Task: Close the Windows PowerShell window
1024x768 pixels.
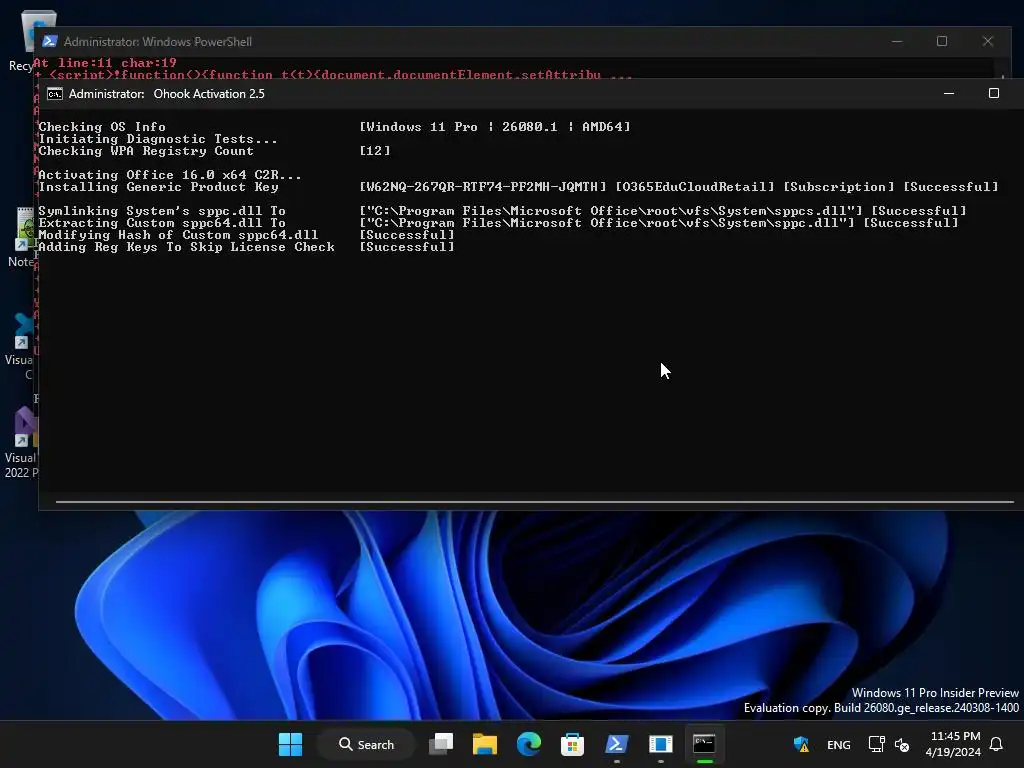Action: (988, 41)
